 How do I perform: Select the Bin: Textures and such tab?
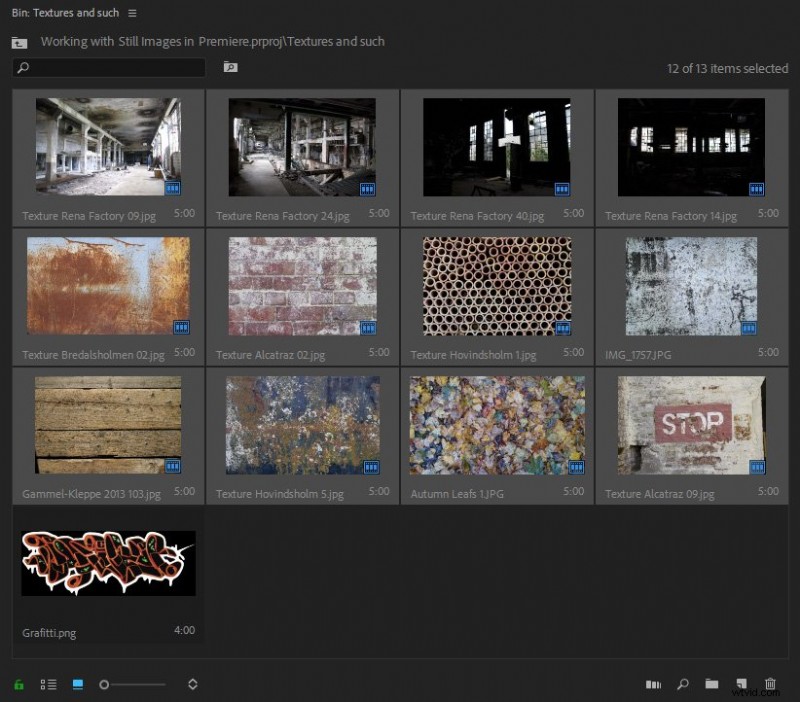(x=65, y=13)
